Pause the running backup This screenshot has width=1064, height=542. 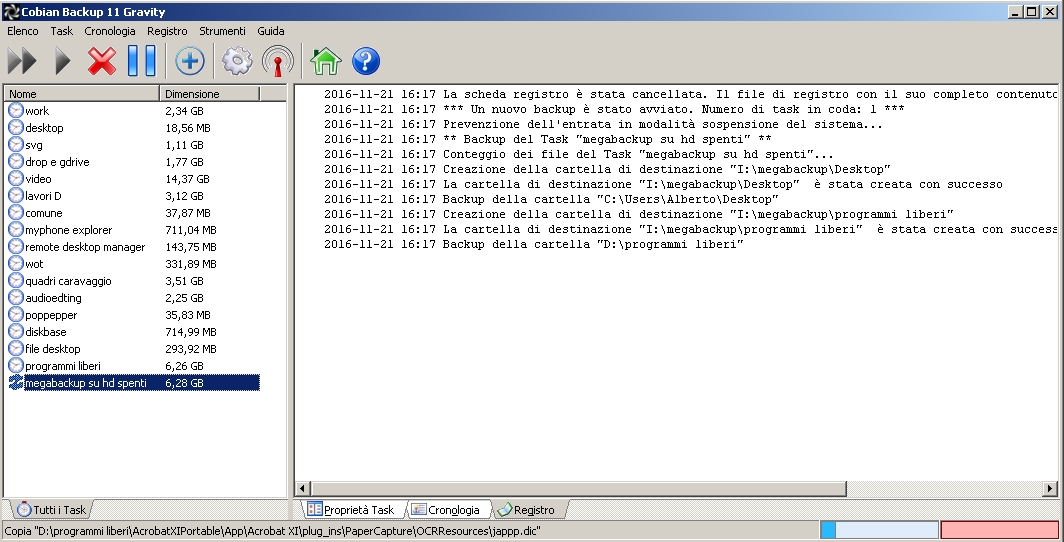[x=142, y=61]
